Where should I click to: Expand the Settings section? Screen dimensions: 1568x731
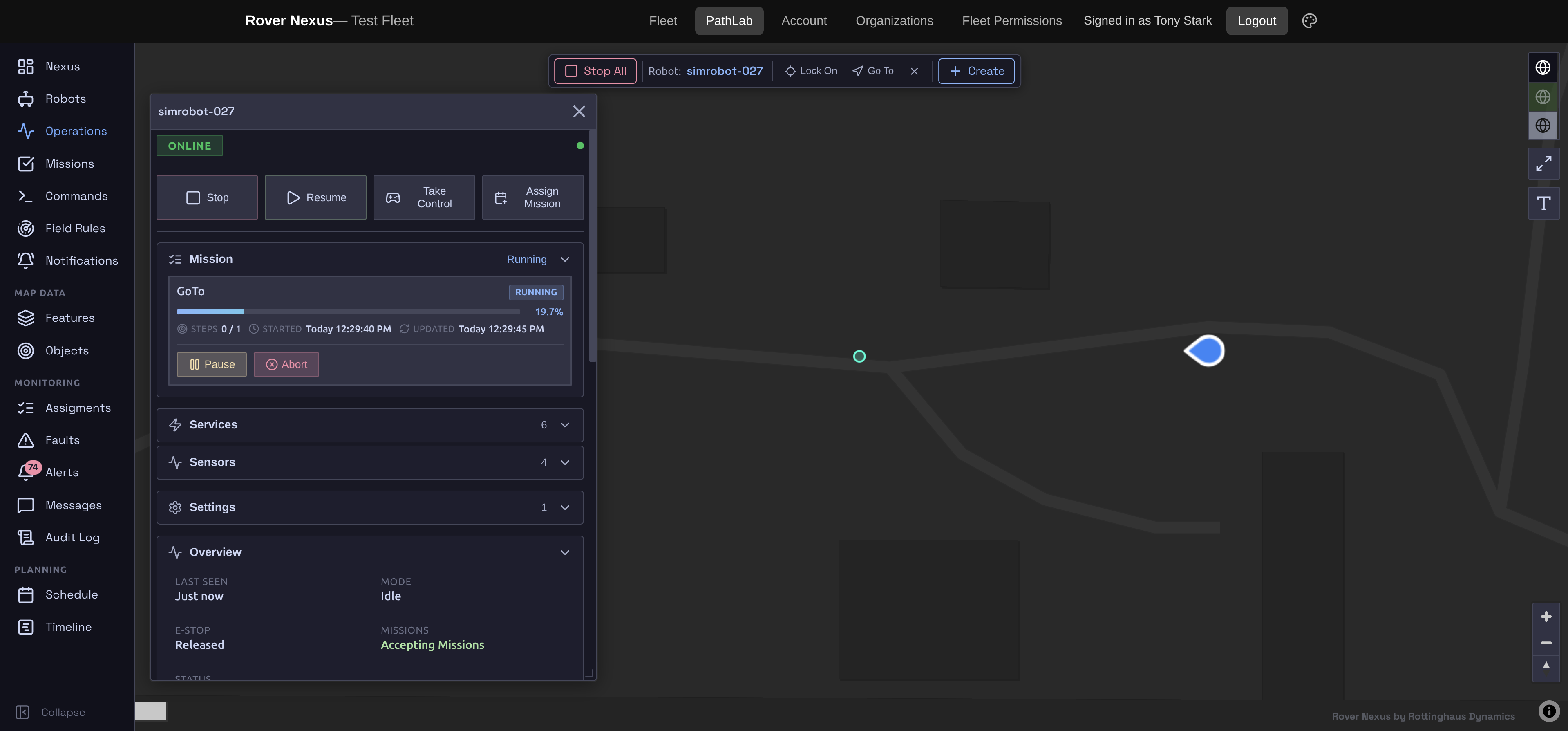coord(370,507)
